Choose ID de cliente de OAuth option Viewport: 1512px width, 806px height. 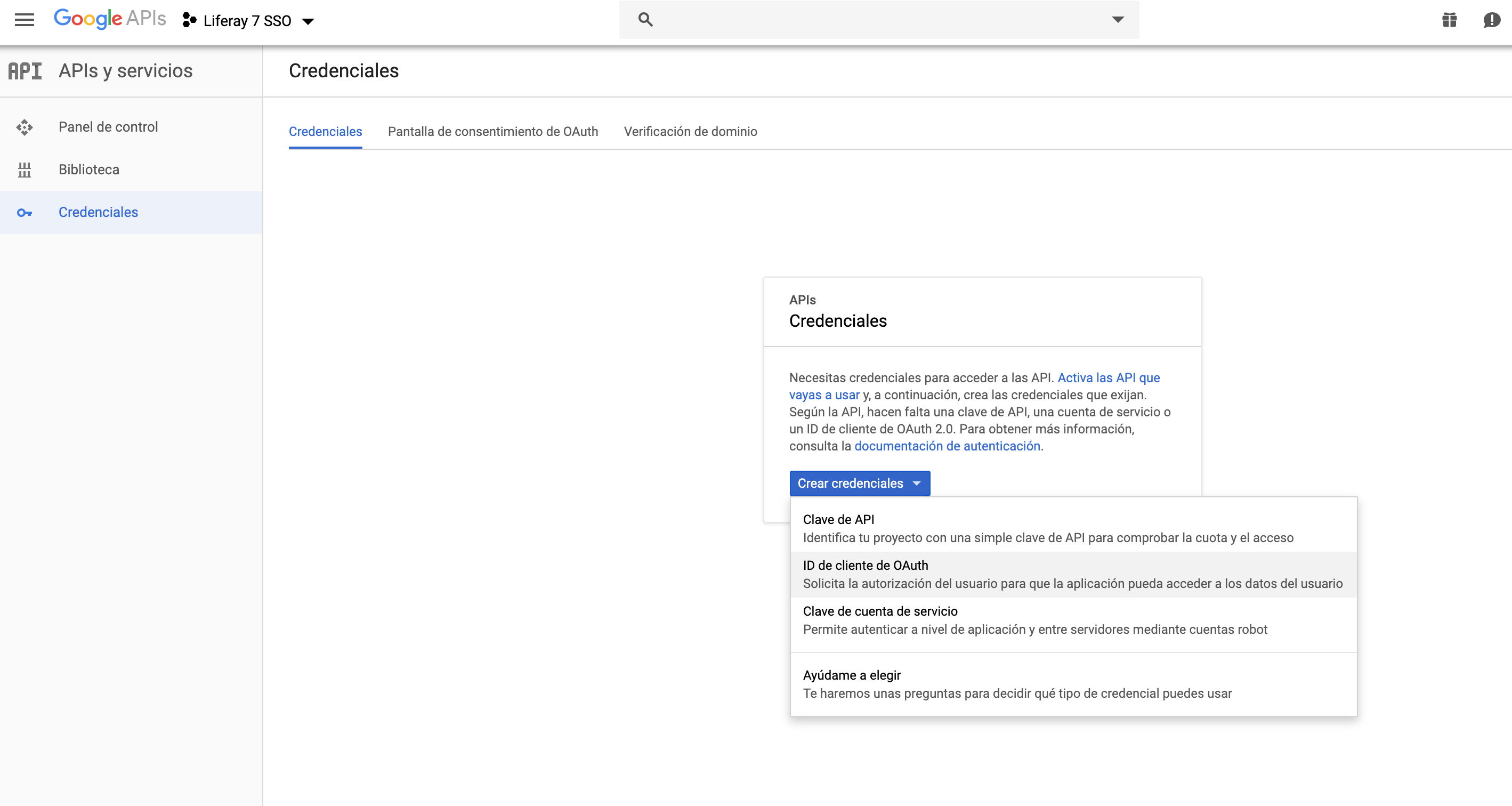1073,575
